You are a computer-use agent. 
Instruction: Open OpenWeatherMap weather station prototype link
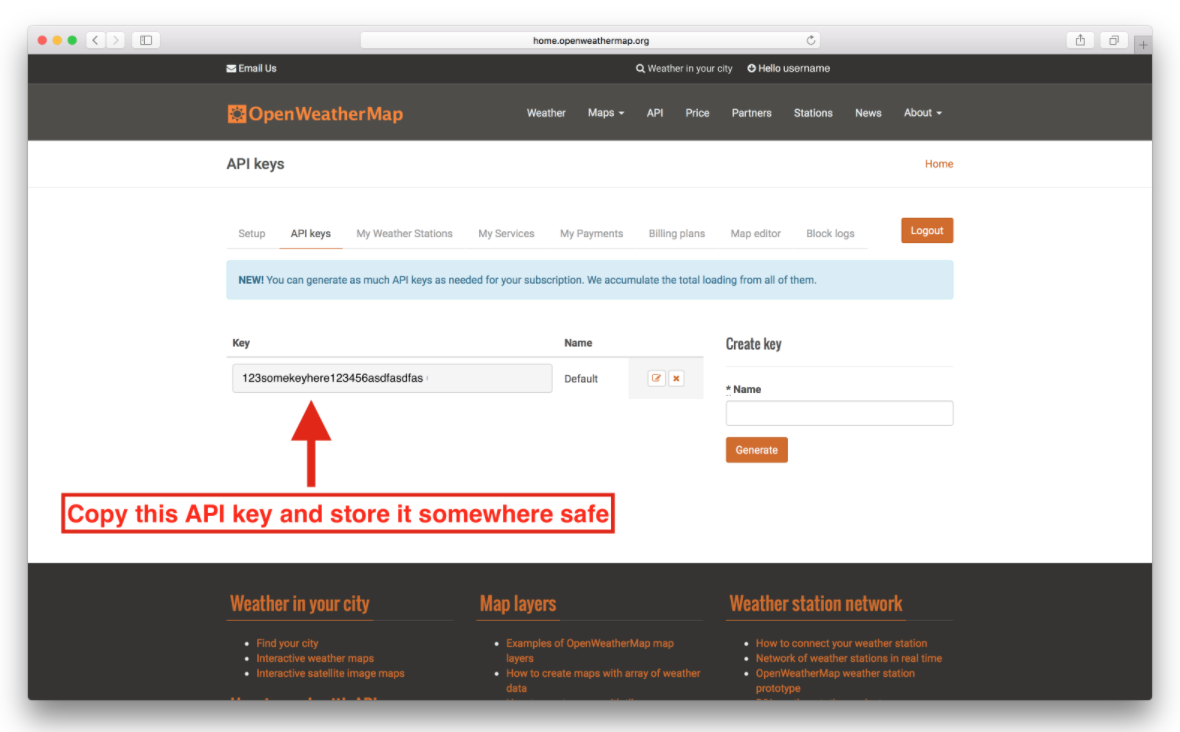(x=835, y=681)
